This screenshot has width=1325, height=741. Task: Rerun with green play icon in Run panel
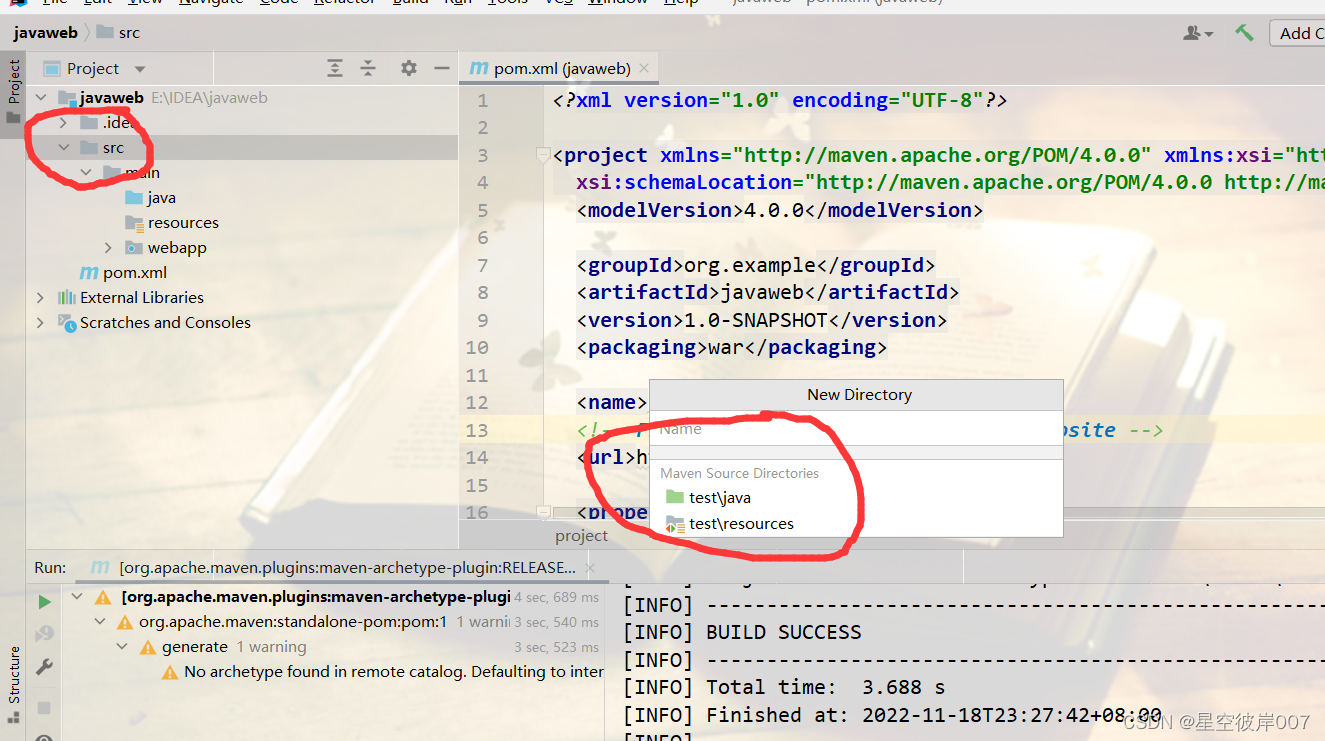click(44, 602)
